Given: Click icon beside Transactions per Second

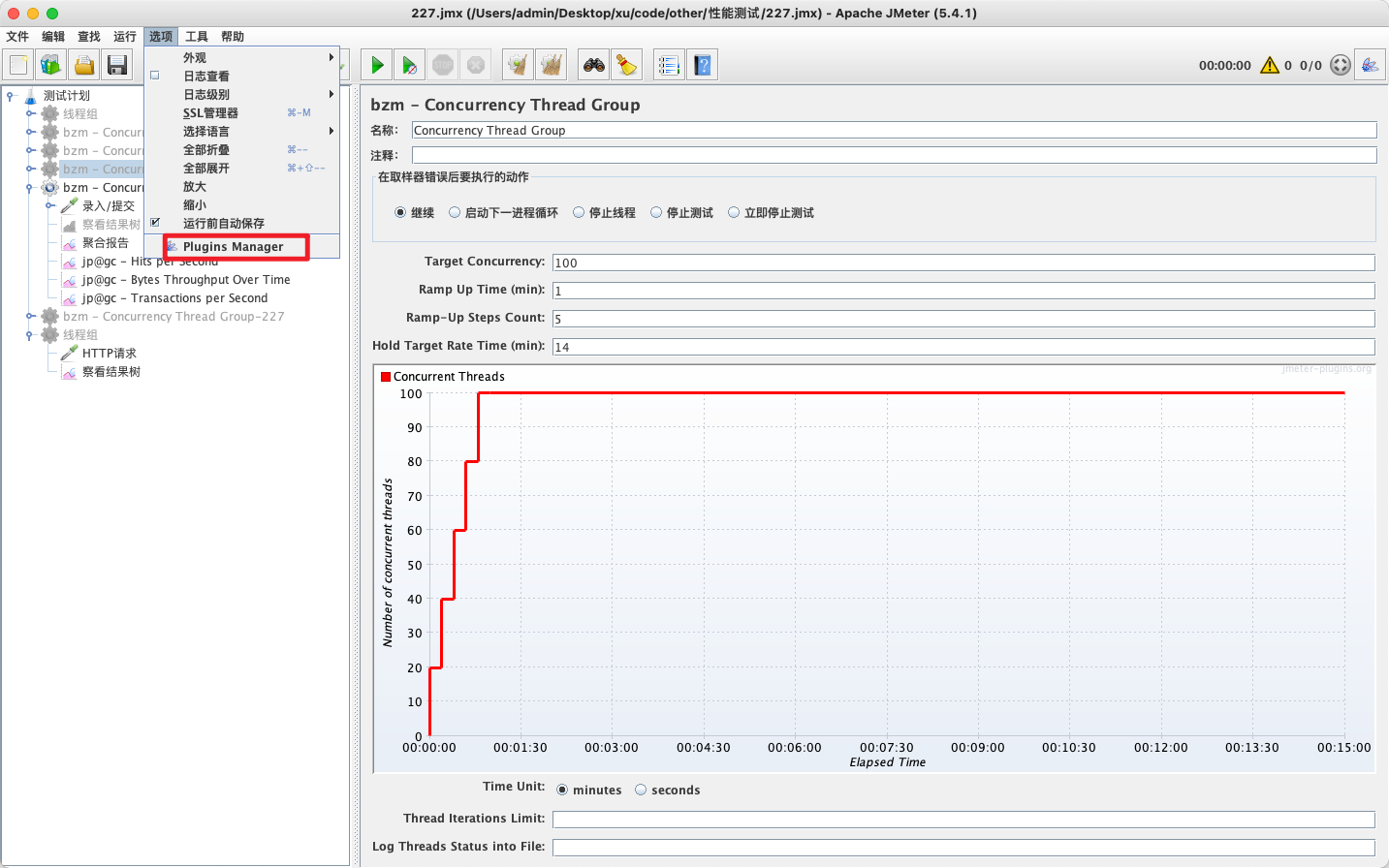Looking at the screenshot, I should click(x=69, y=298).
